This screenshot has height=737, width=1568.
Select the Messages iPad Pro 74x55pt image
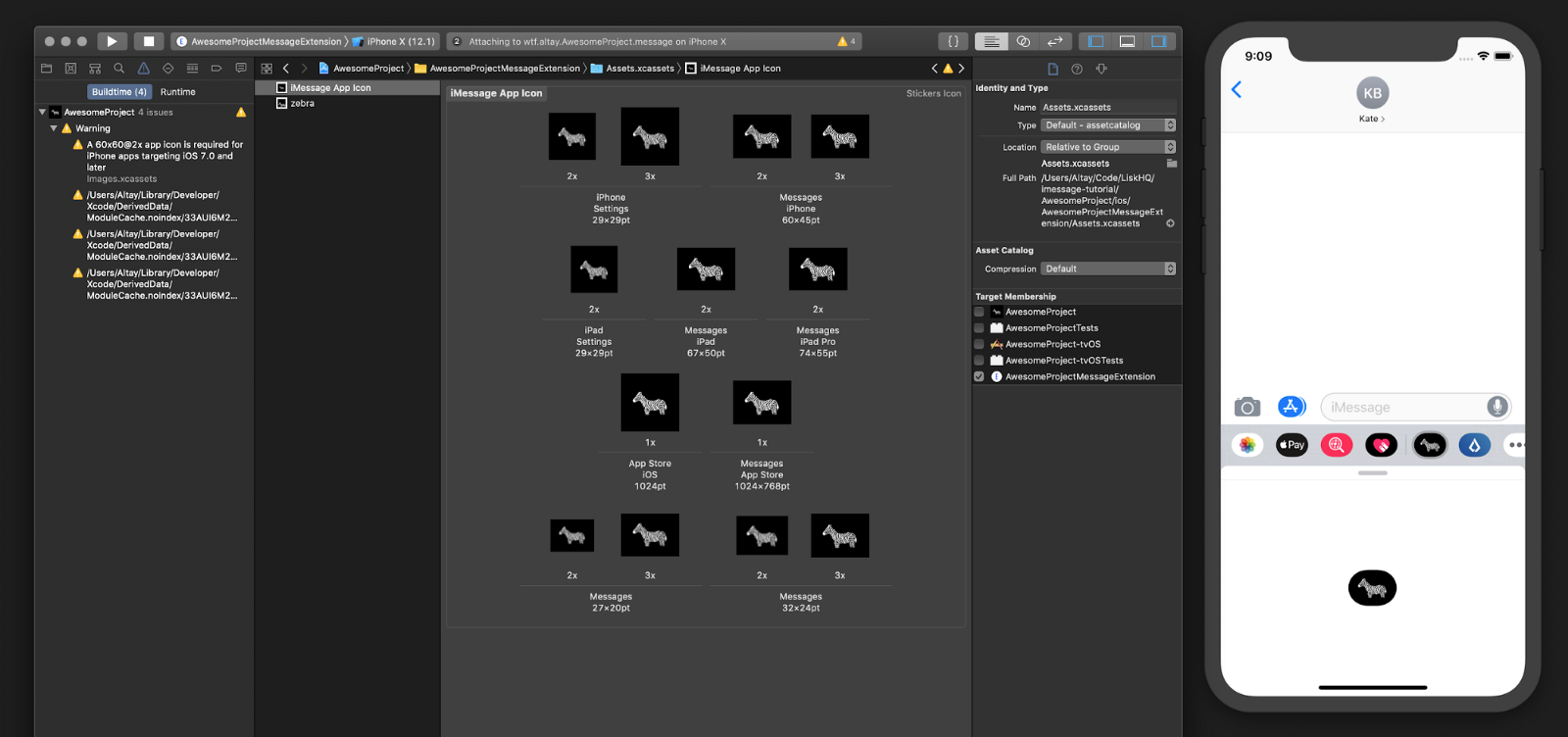[x=818, y=269]
